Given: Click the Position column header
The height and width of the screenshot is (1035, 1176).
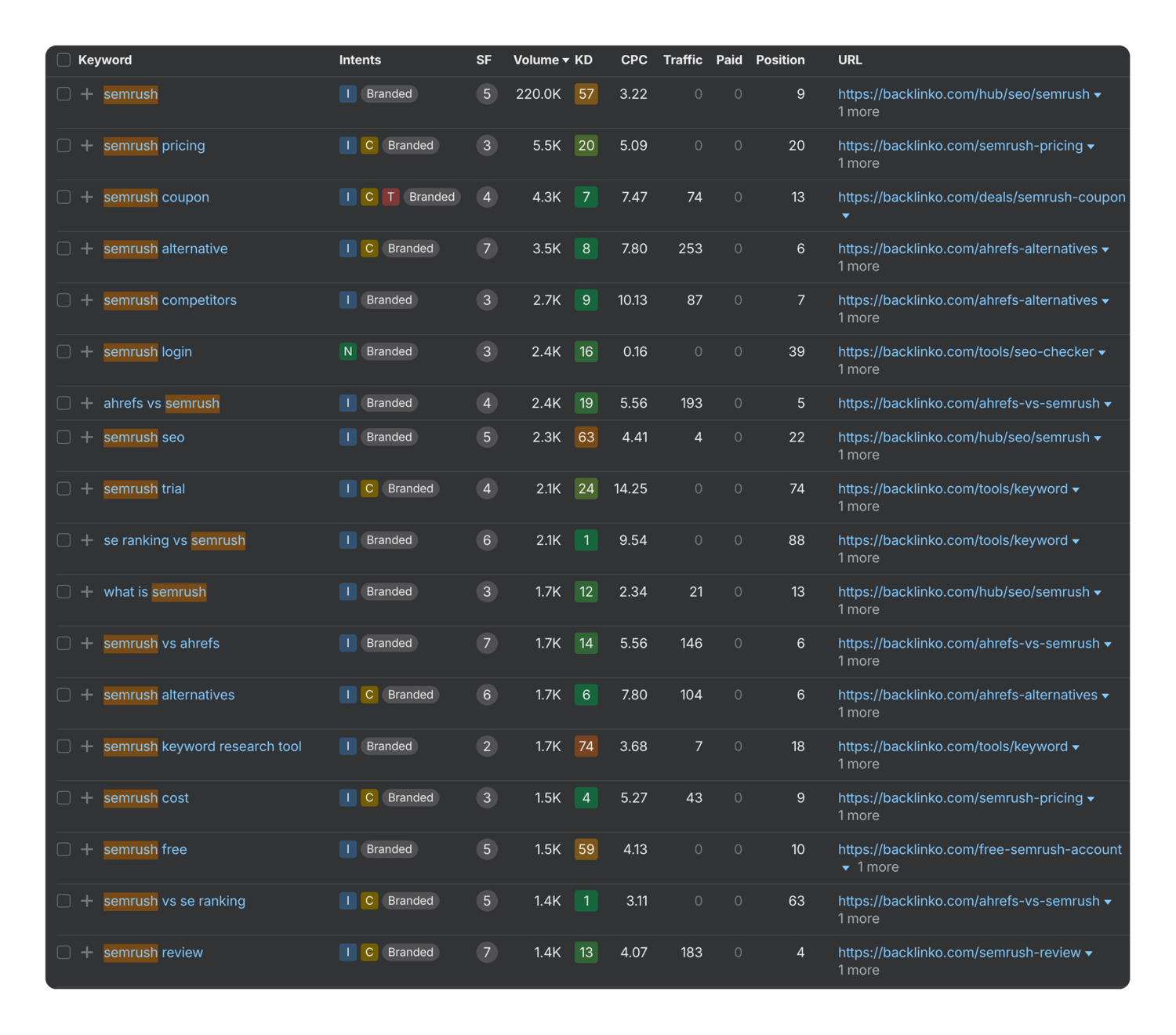Looking at the screenshot, I should point(780,60).
